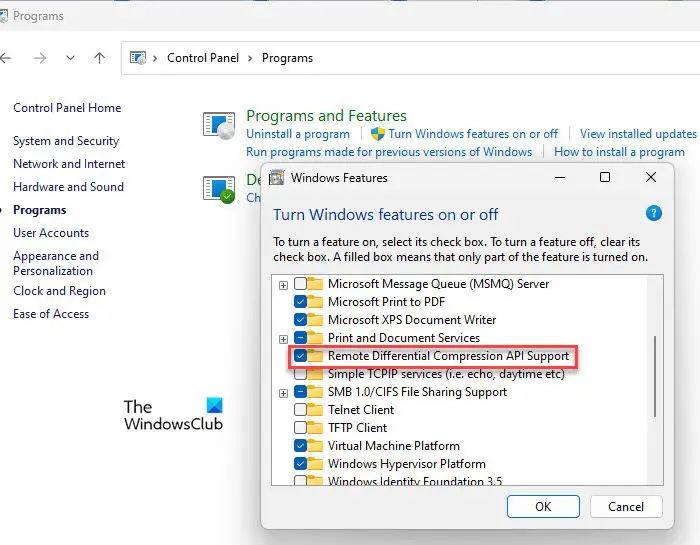The image size is (700, 545).
Task: Click the Up arrow navigation icon
Action: [99, 58]
